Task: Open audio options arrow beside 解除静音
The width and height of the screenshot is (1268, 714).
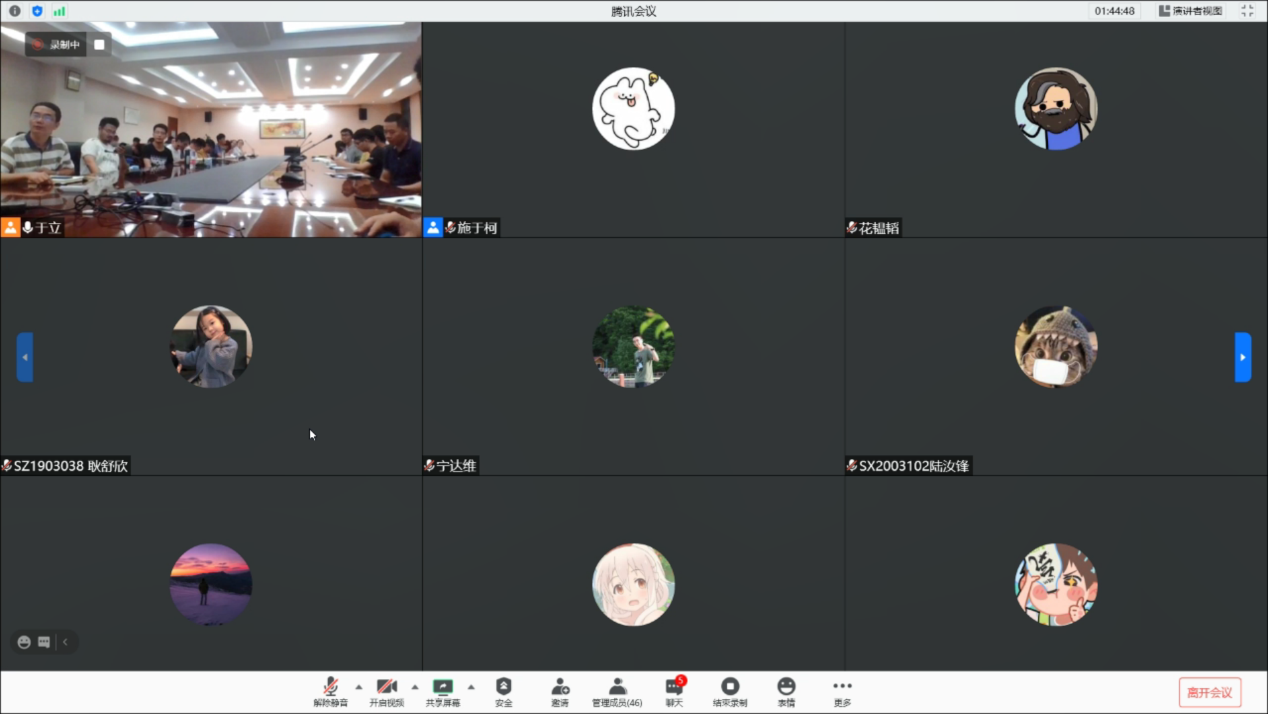Action: [359, 687]
